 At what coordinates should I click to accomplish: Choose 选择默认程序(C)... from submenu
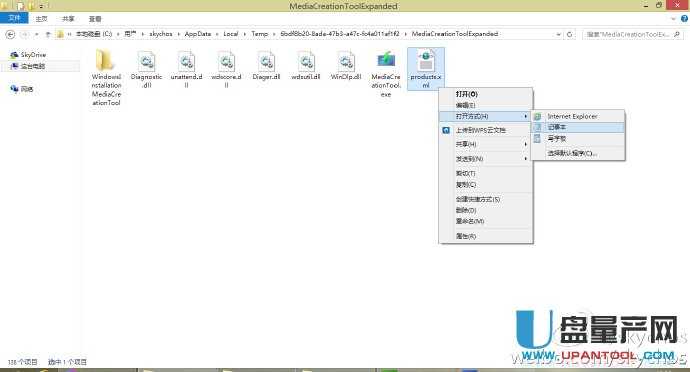[x=578, y=153]
